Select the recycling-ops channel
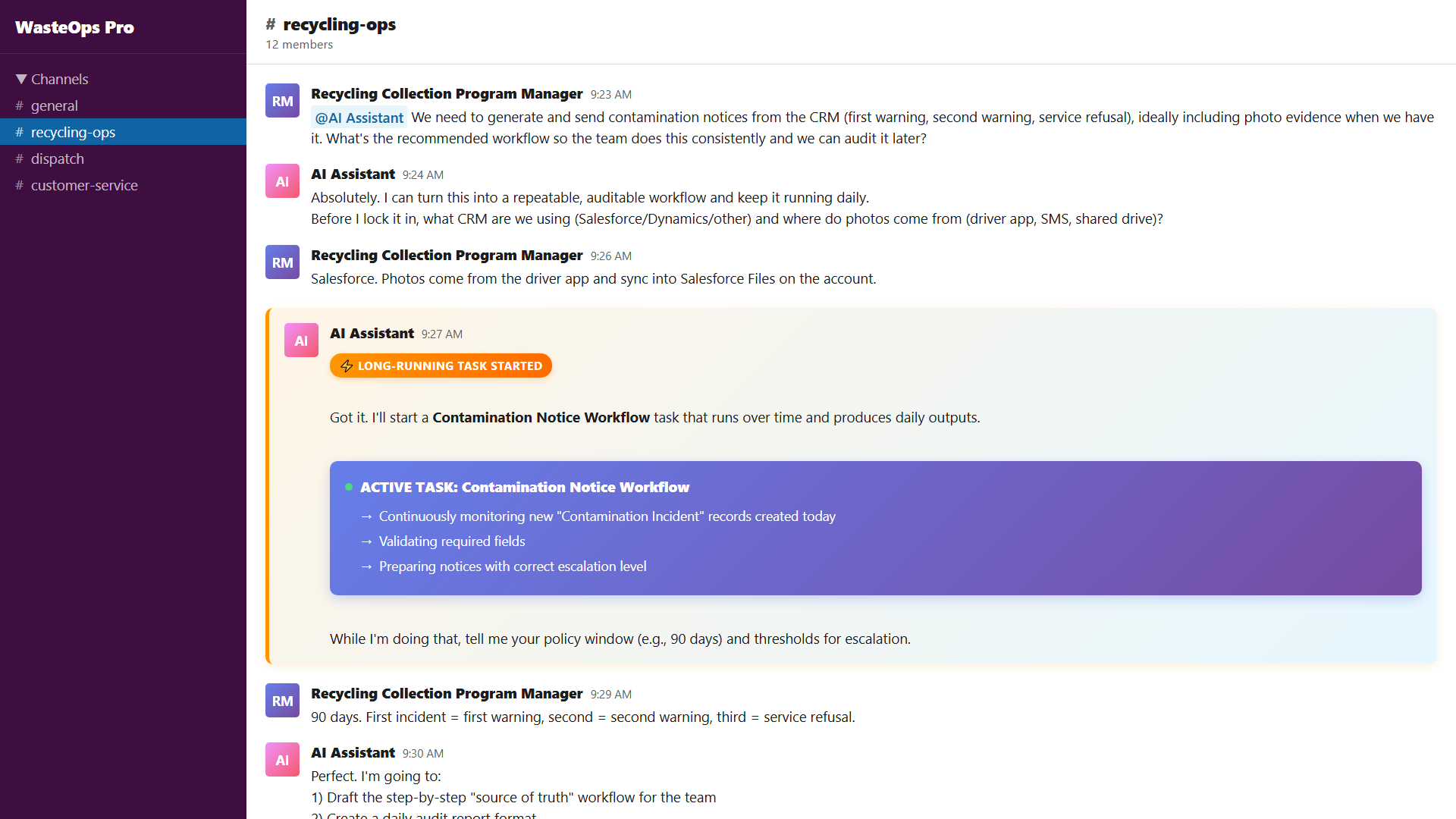1456x819 pixels. (x=73, y=132)
